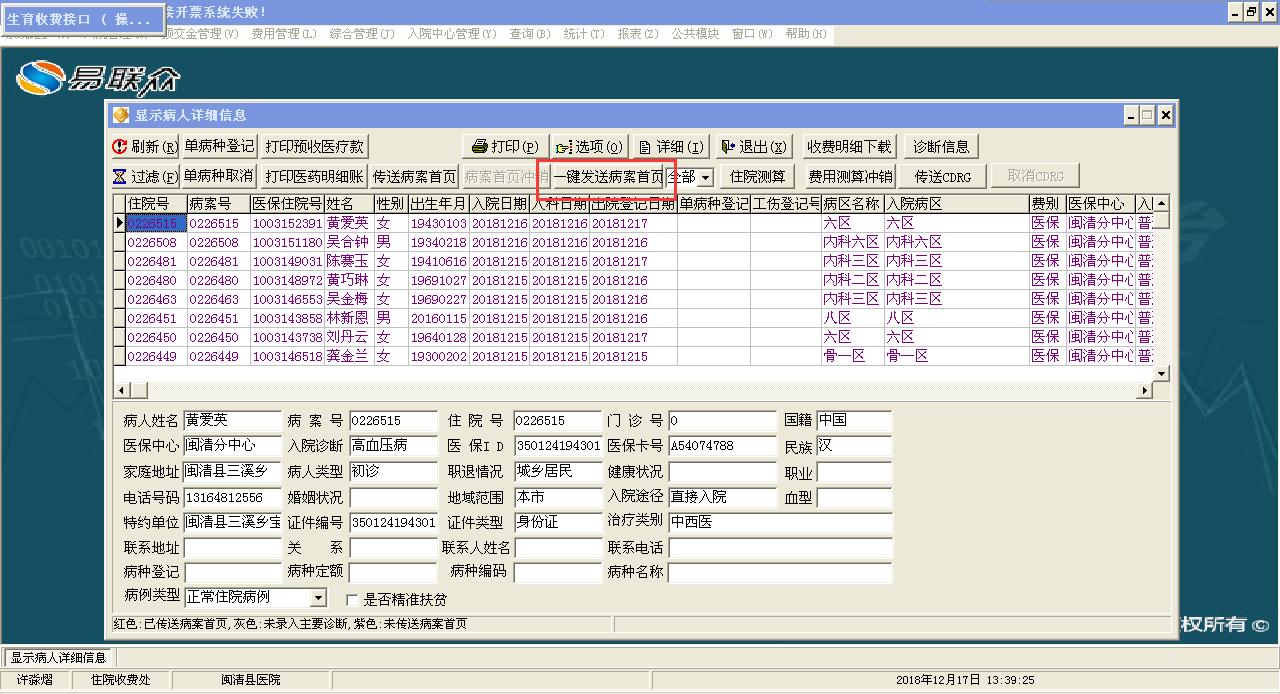
Task: Click cell 0226449 in 住院号 column
Action: pos(156,356)
